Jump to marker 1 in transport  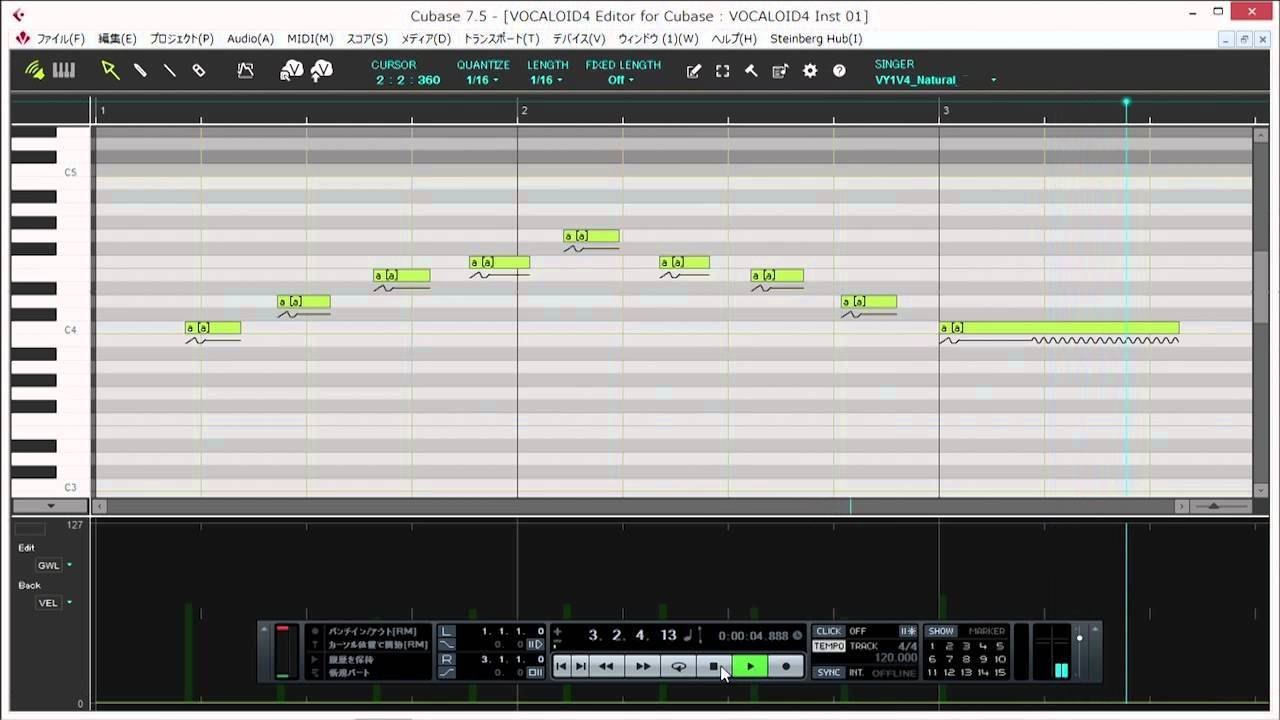933,646
